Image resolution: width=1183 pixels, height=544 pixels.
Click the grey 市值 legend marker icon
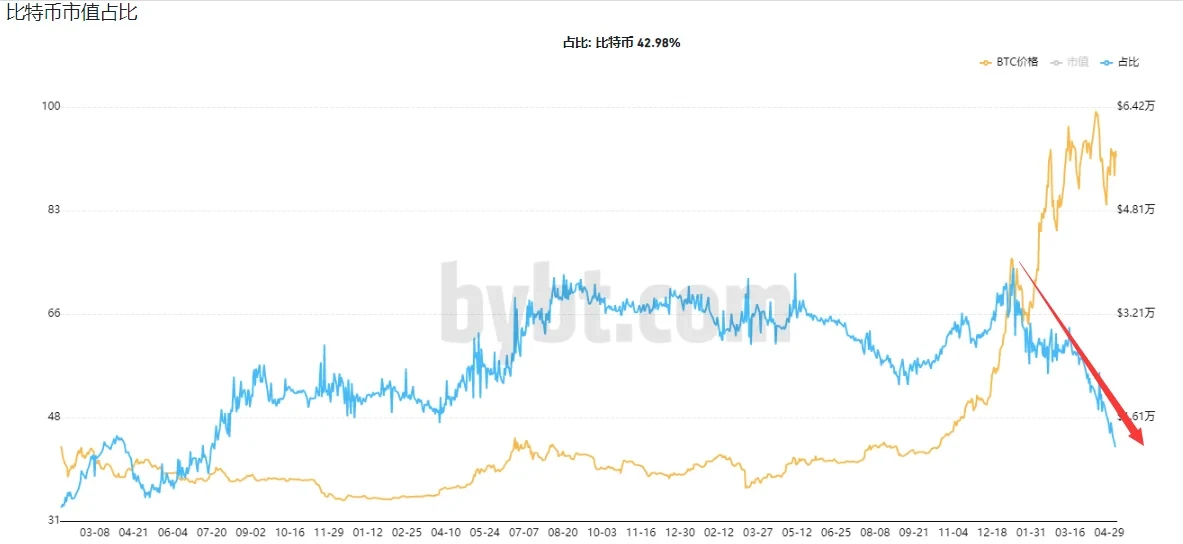tap(1055, 62)
